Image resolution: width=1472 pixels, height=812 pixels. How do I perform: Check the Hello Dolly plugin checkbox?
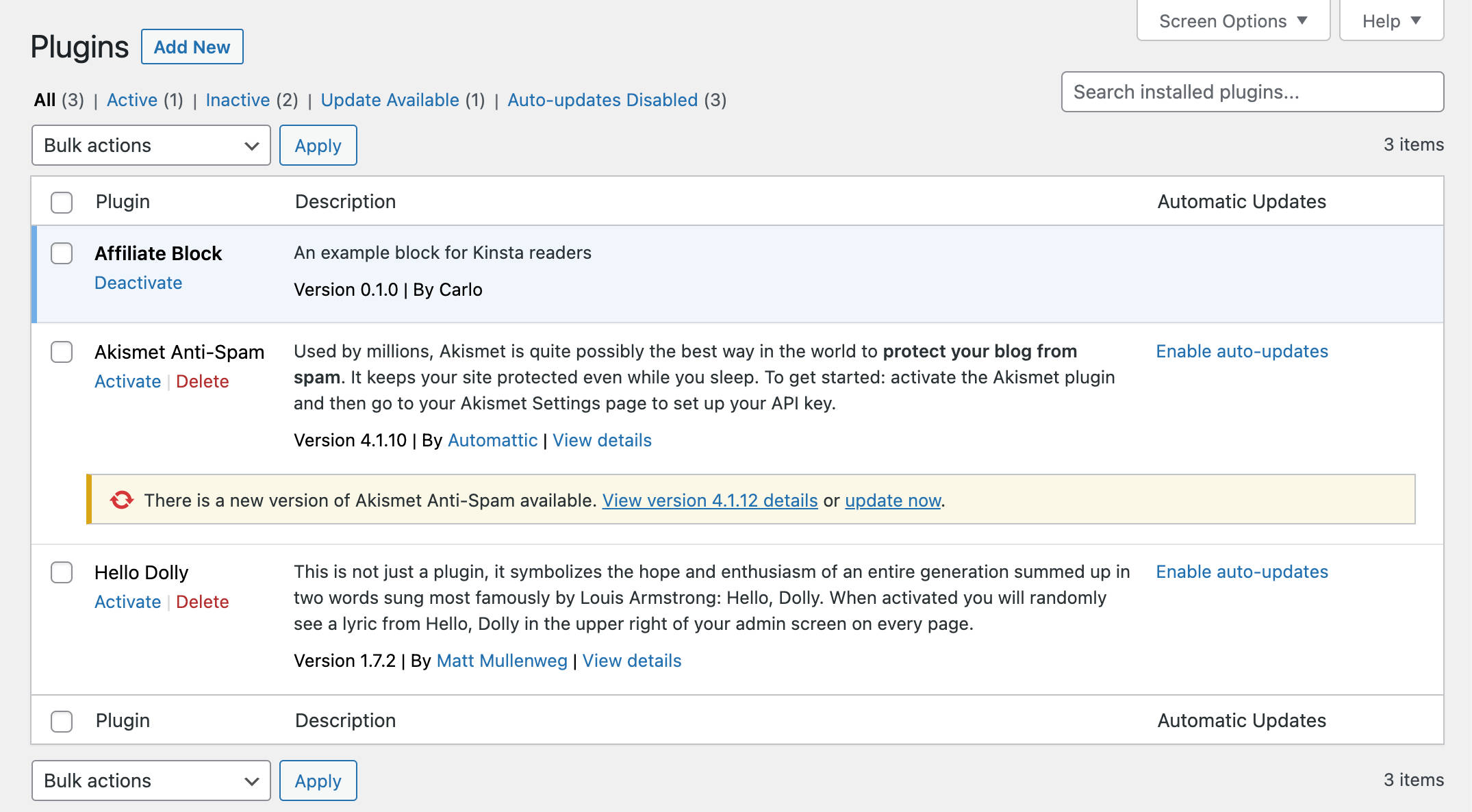point(62,572)
